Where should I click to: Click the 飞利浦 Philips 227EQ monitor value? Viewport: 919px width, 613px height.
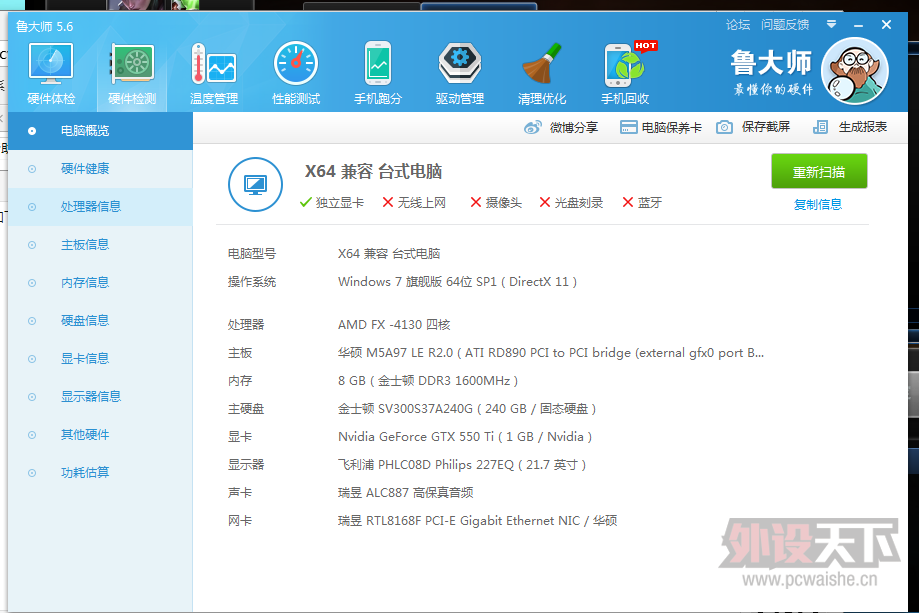point(462,465)
